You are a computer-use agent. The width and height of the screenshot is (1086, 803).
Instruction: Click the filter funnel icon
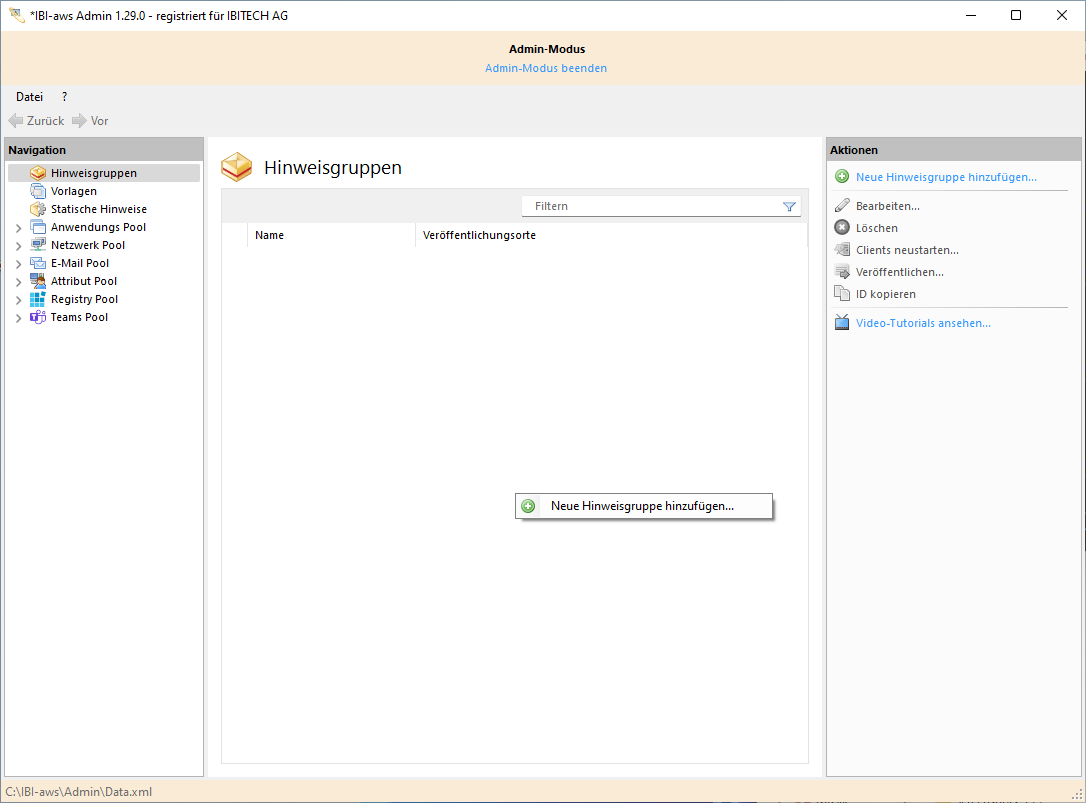tap(789, 206)
